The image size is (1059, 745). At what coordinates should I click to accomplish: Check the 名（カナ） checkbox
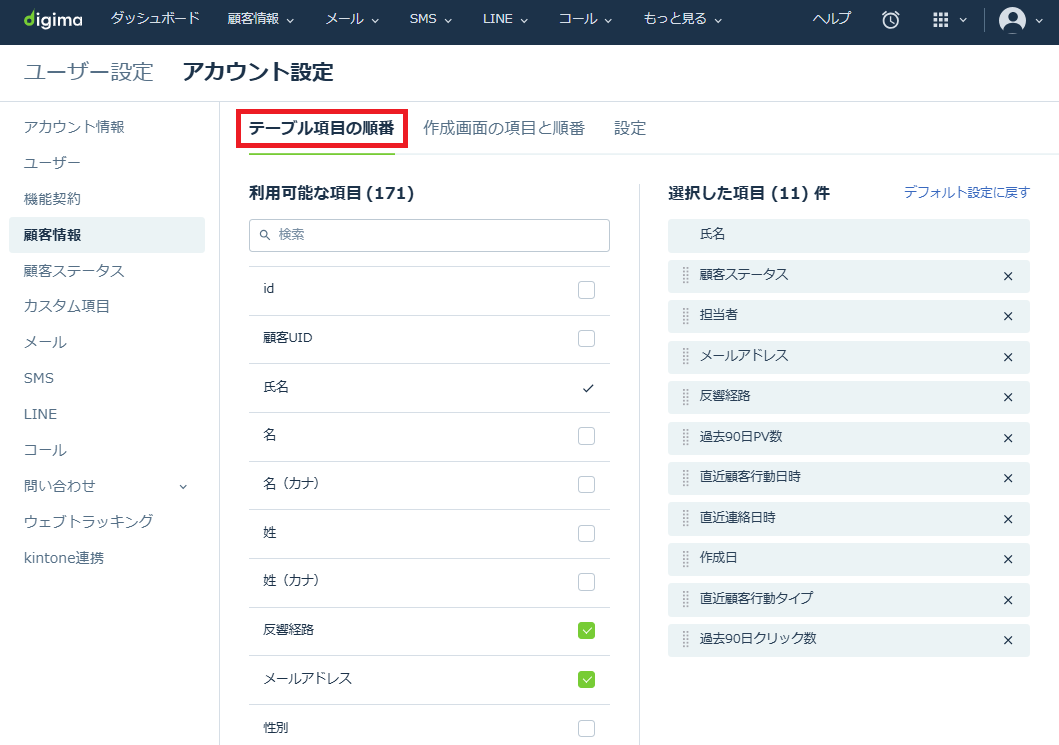click(x=586, y=485)
